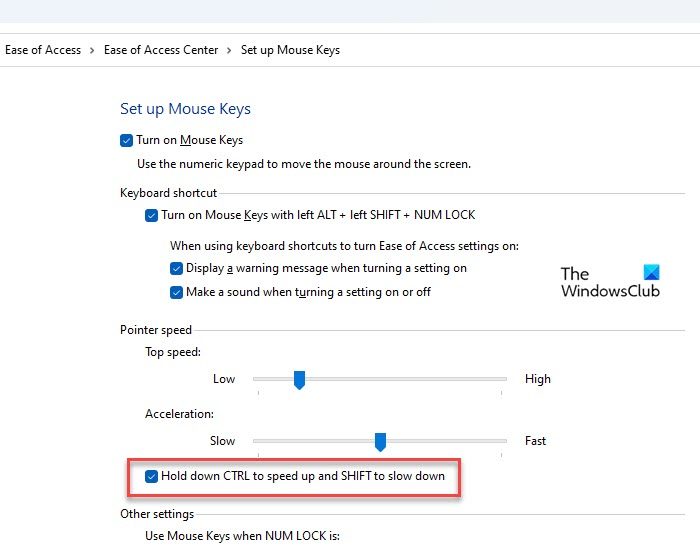700x550 pixels.
Task: Click the Other settings section label
Action: (x=157, y=514)
